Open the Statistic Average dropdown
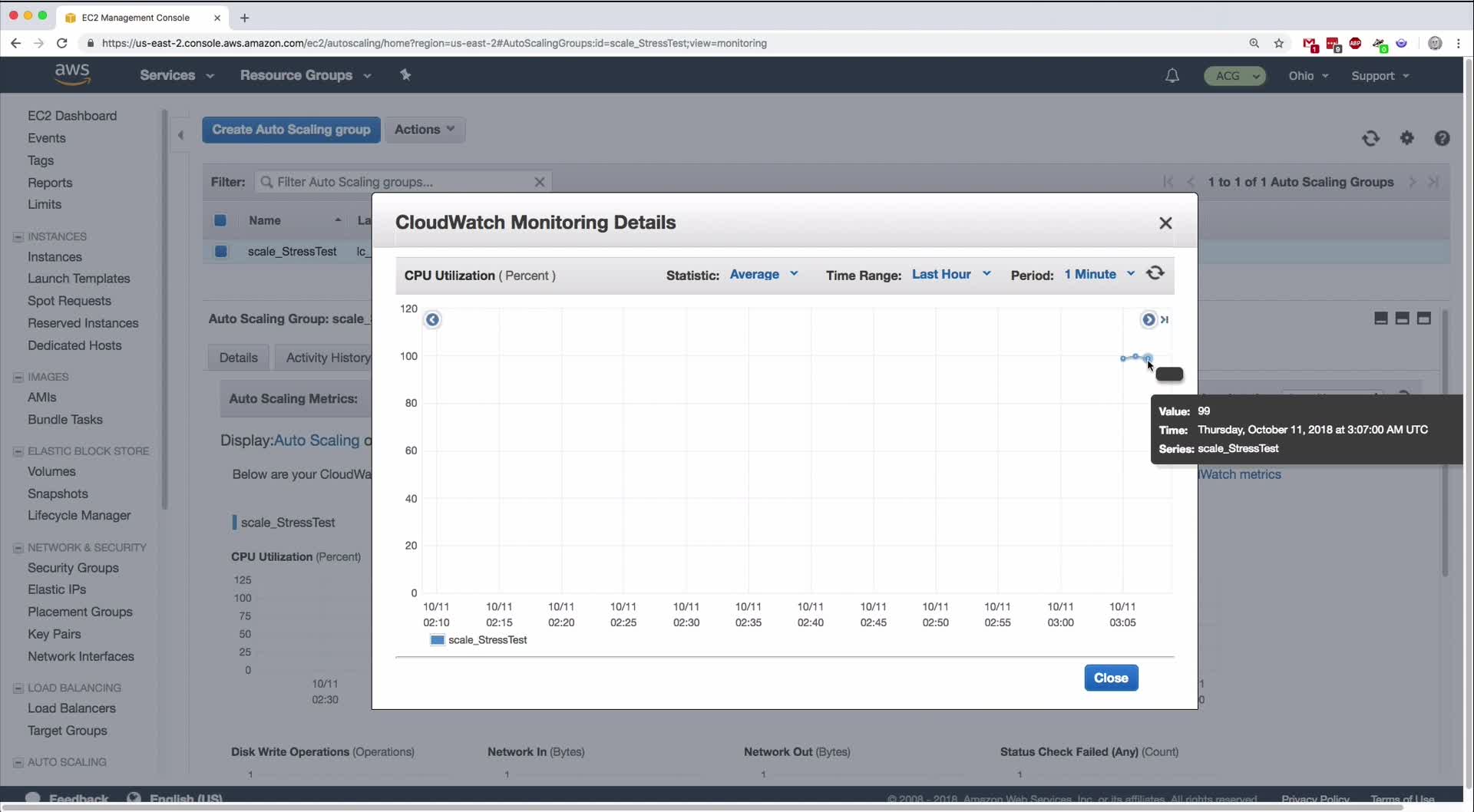This screenshot has height=812, width=1474. click(764, 274)
